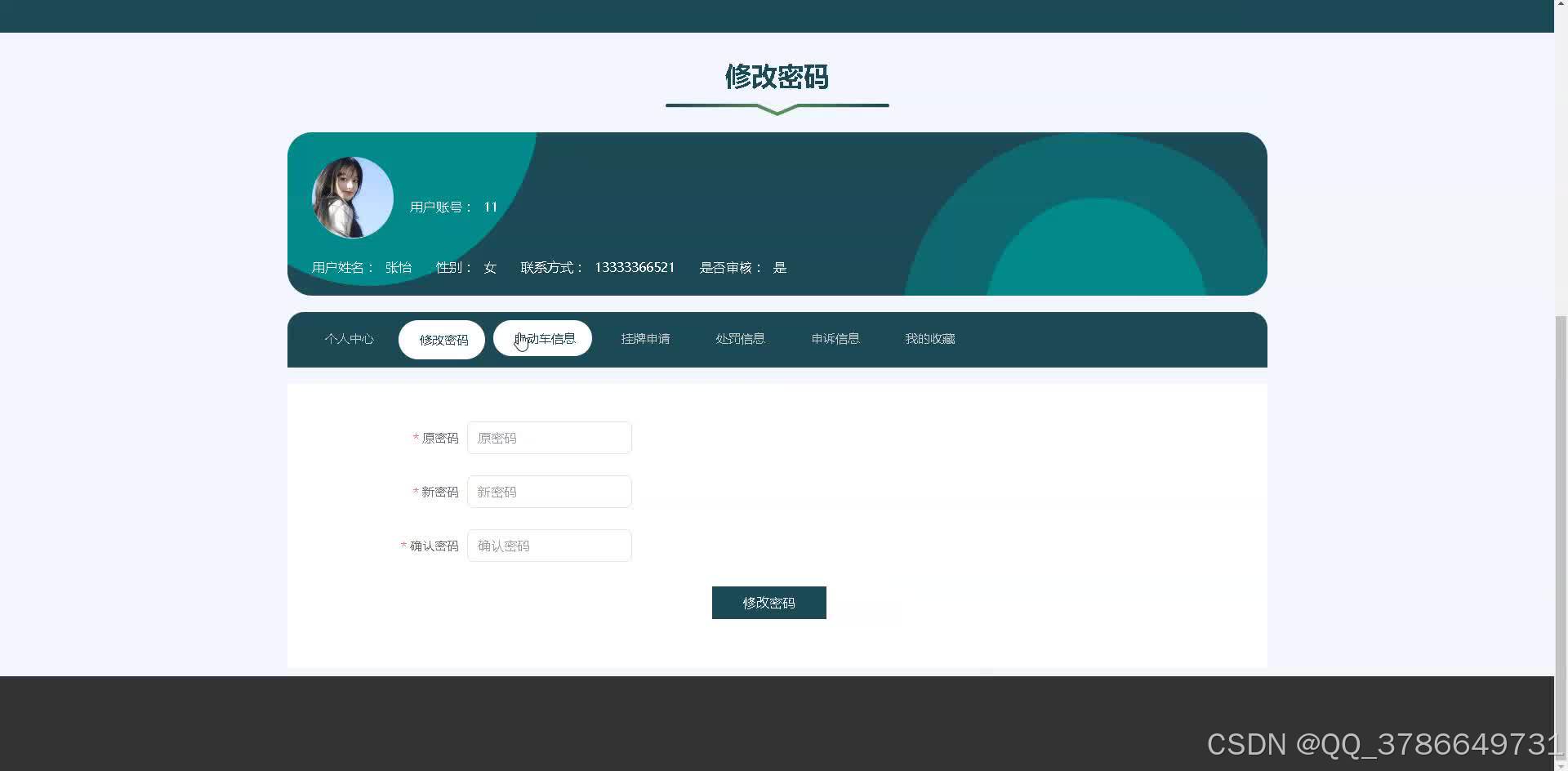1568x771 pixels.
Task: Click the 是否审核 status 是
Action: 780,267
